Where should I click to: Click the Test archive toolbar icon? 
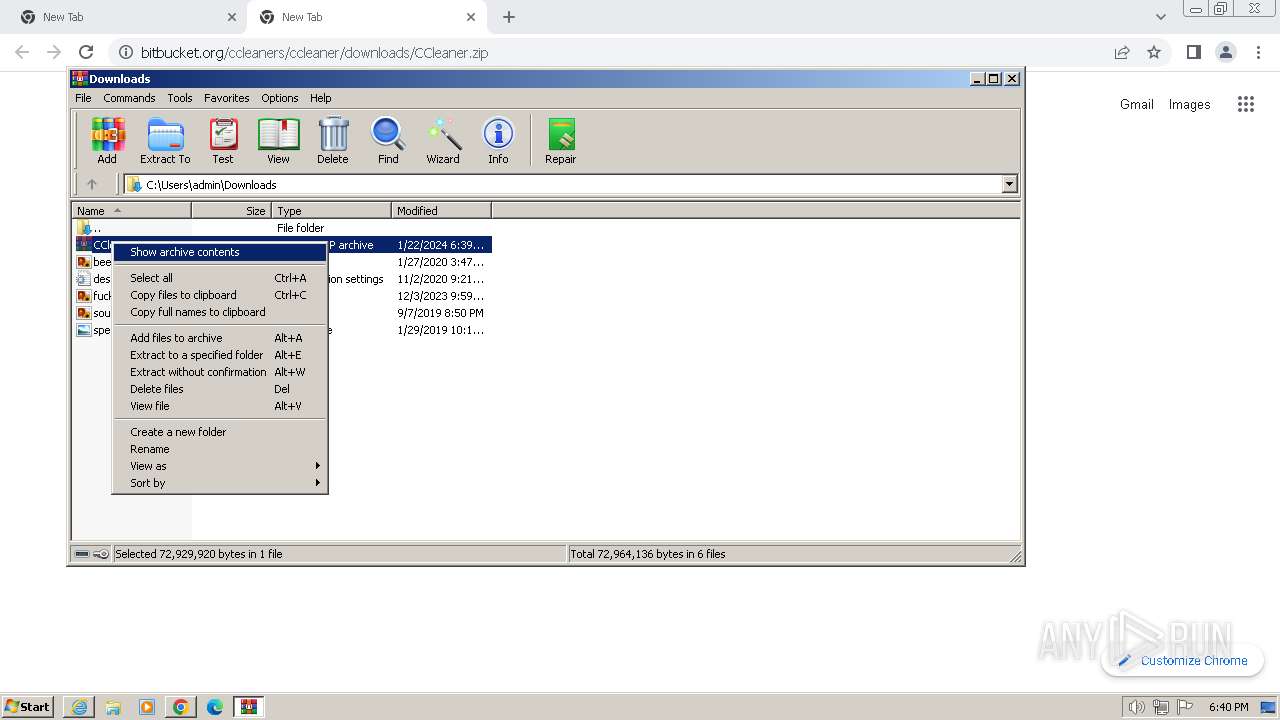(x=223, y=141)
